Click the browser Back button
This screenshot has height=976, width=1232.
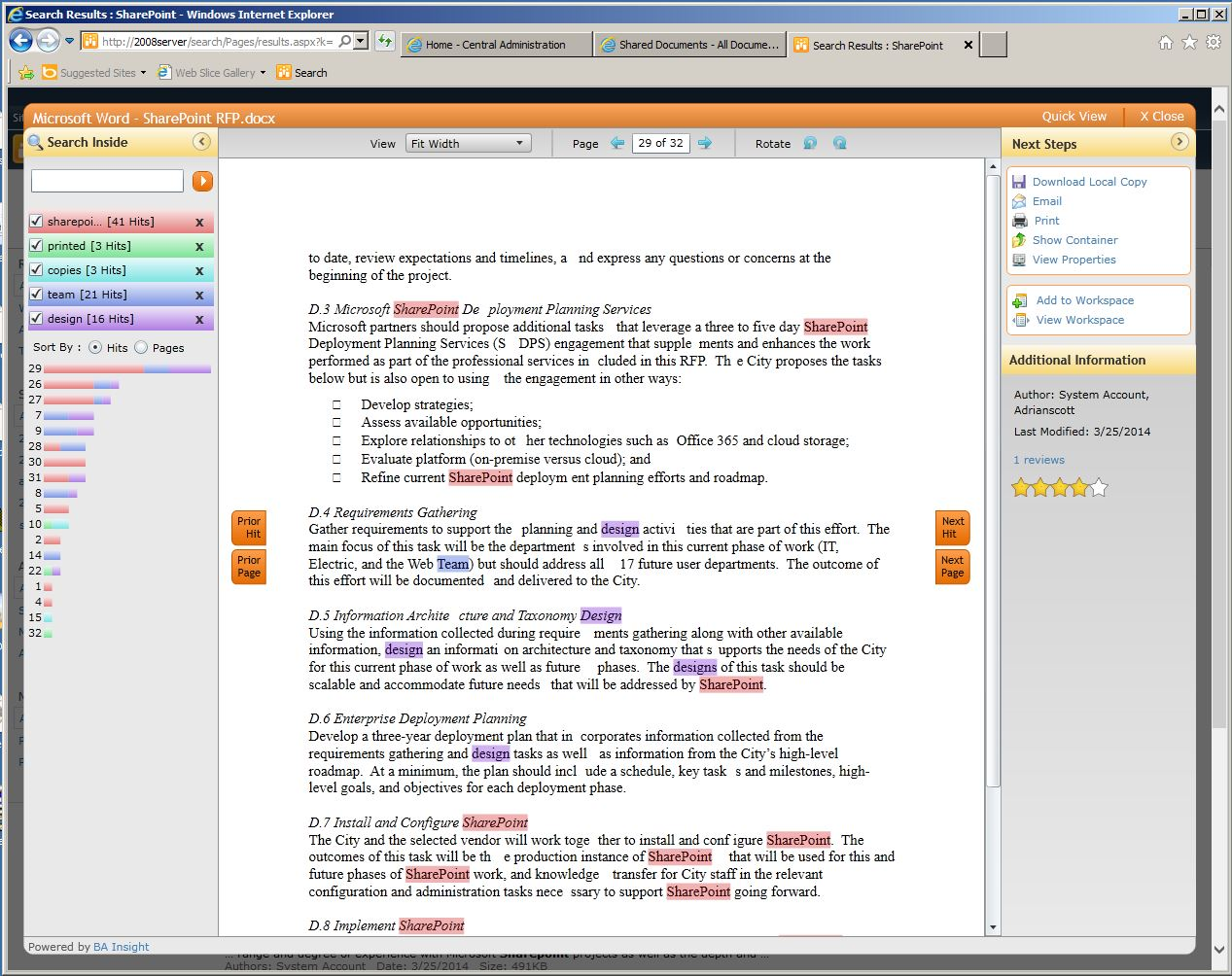pyautogui.click(x=20, y=41)
